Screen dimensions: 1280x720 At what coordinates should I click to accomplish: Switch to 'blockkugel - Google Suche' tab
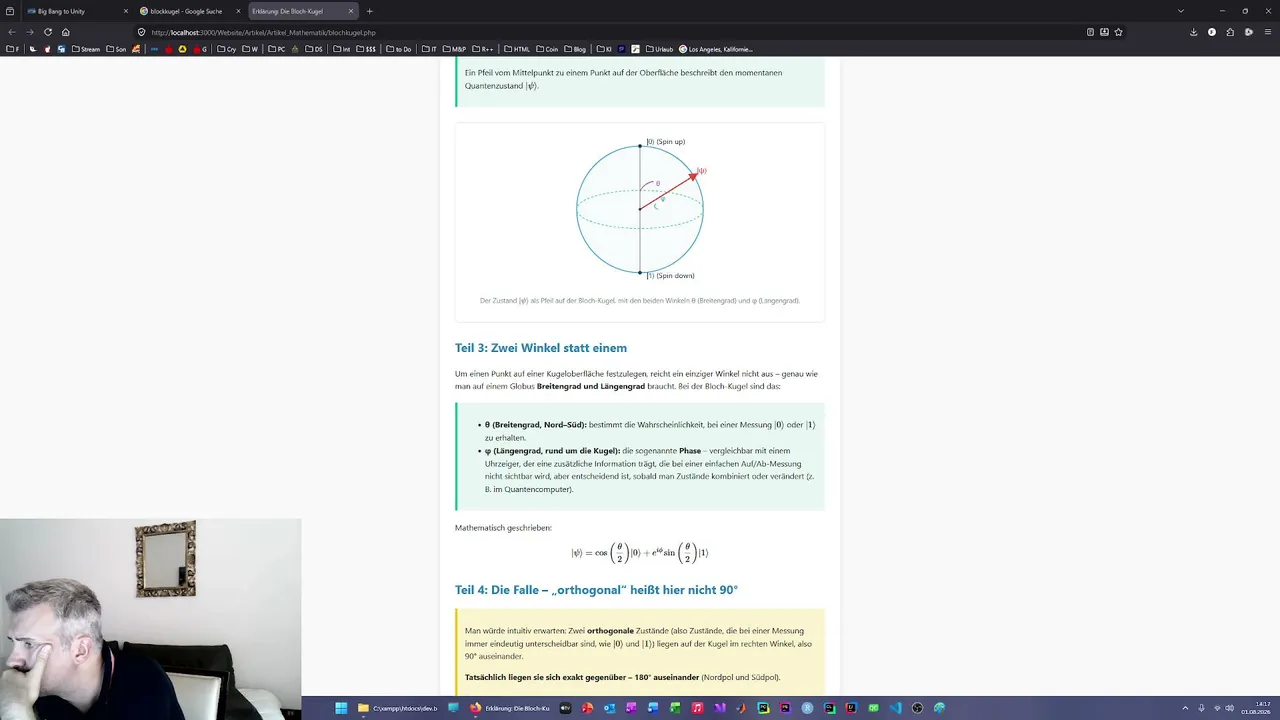point(190,11)
